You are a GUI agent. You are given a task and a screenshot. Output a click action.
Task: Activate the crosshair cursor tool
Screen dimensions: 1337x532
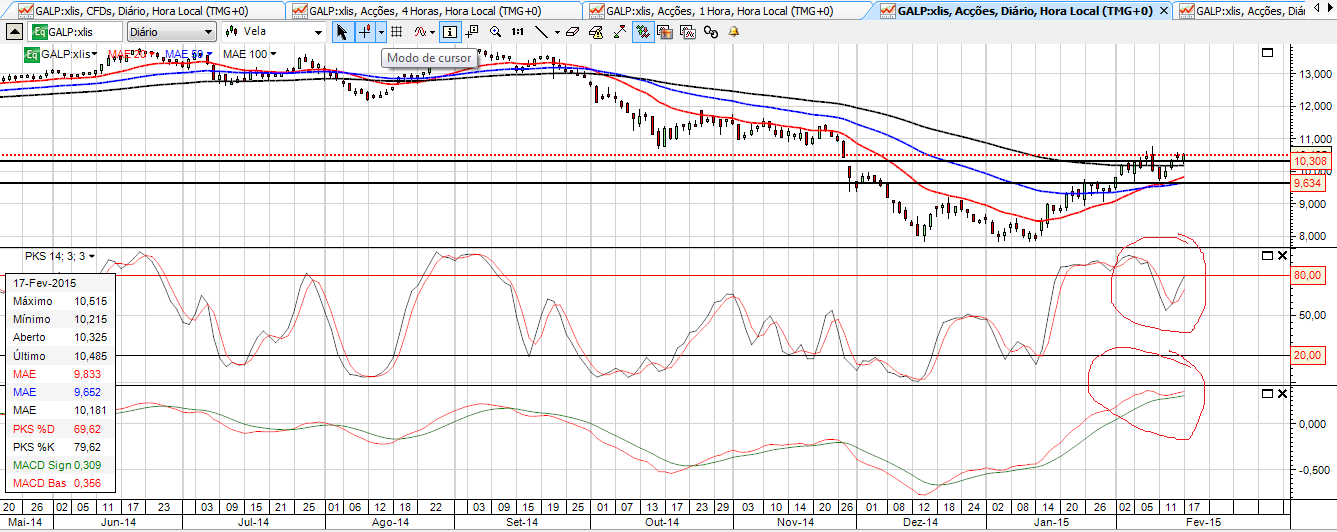(x=365, y=31)
